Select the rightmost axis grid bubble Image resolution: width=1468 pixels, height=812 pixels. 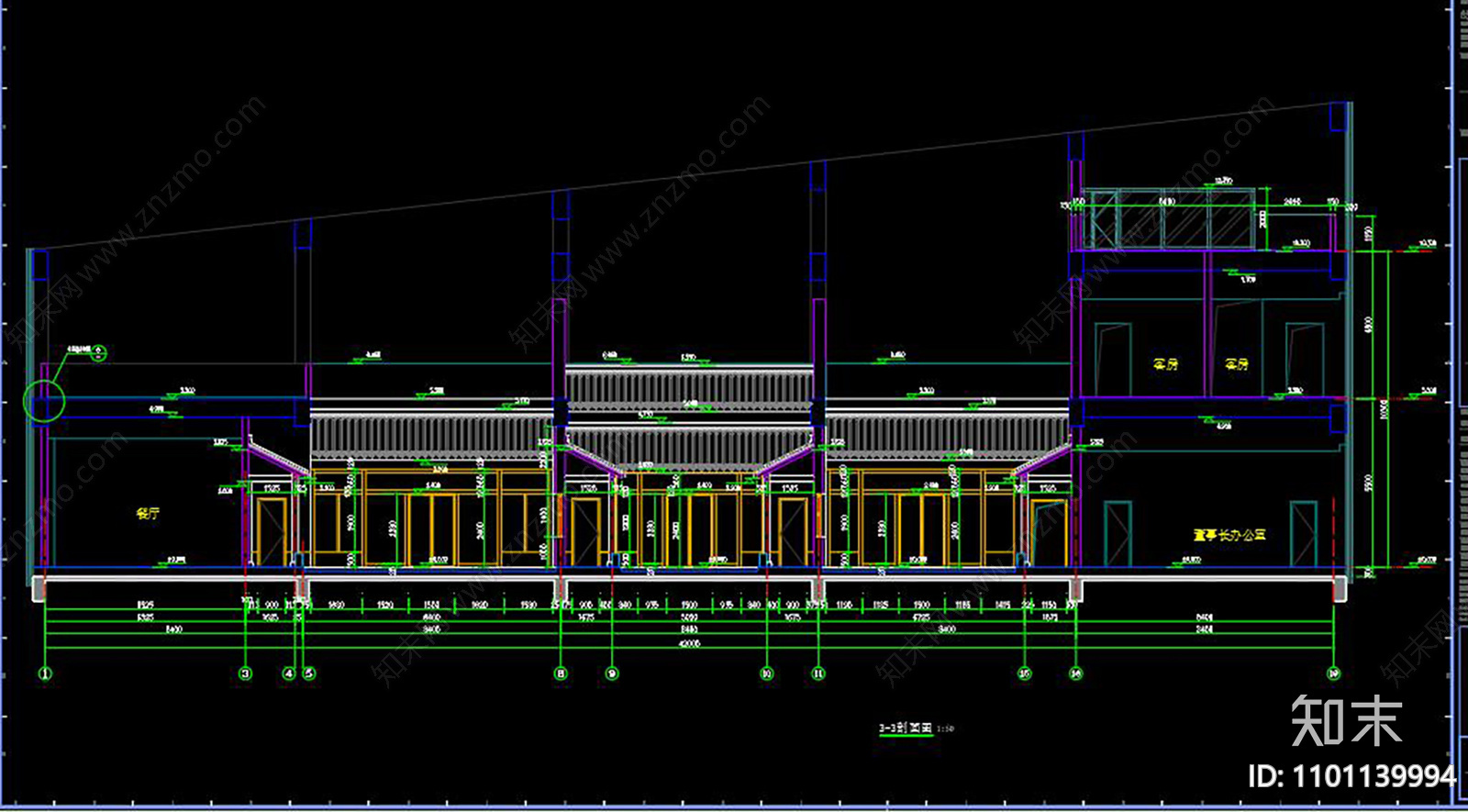[x=1333, y=673]
